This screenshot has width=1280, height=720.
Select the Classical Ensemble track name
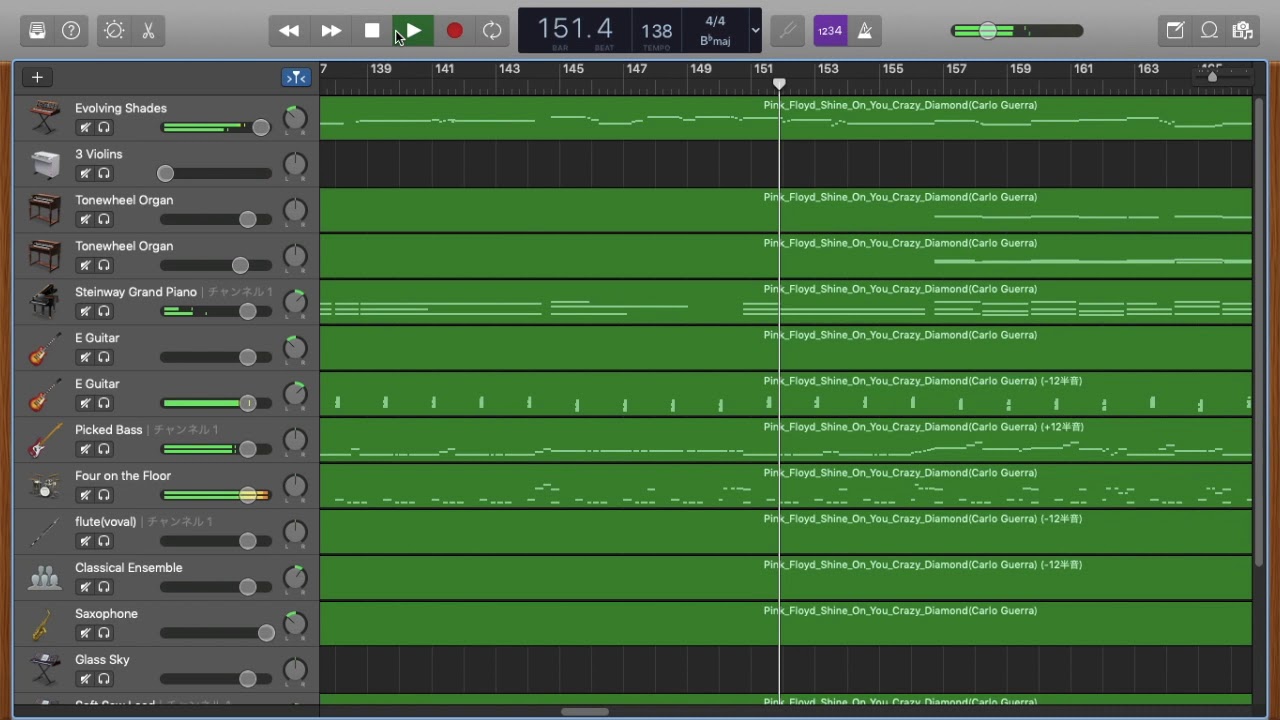(x=129, y=568)
